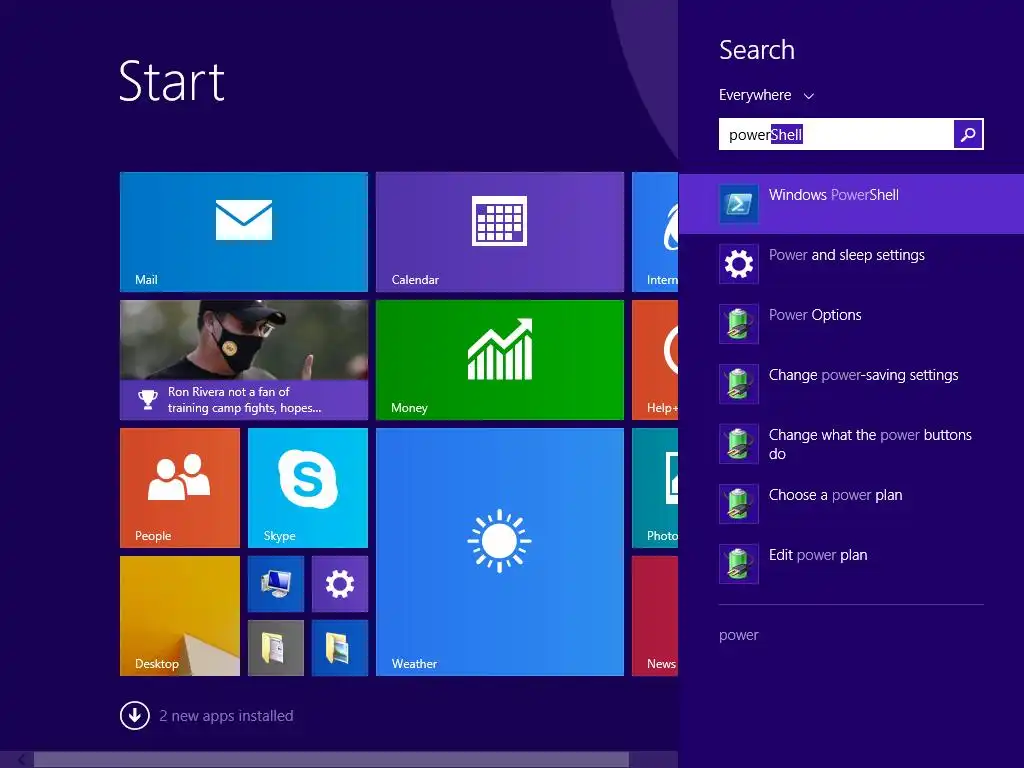Open the Documents folder tile

pos(276,648)
